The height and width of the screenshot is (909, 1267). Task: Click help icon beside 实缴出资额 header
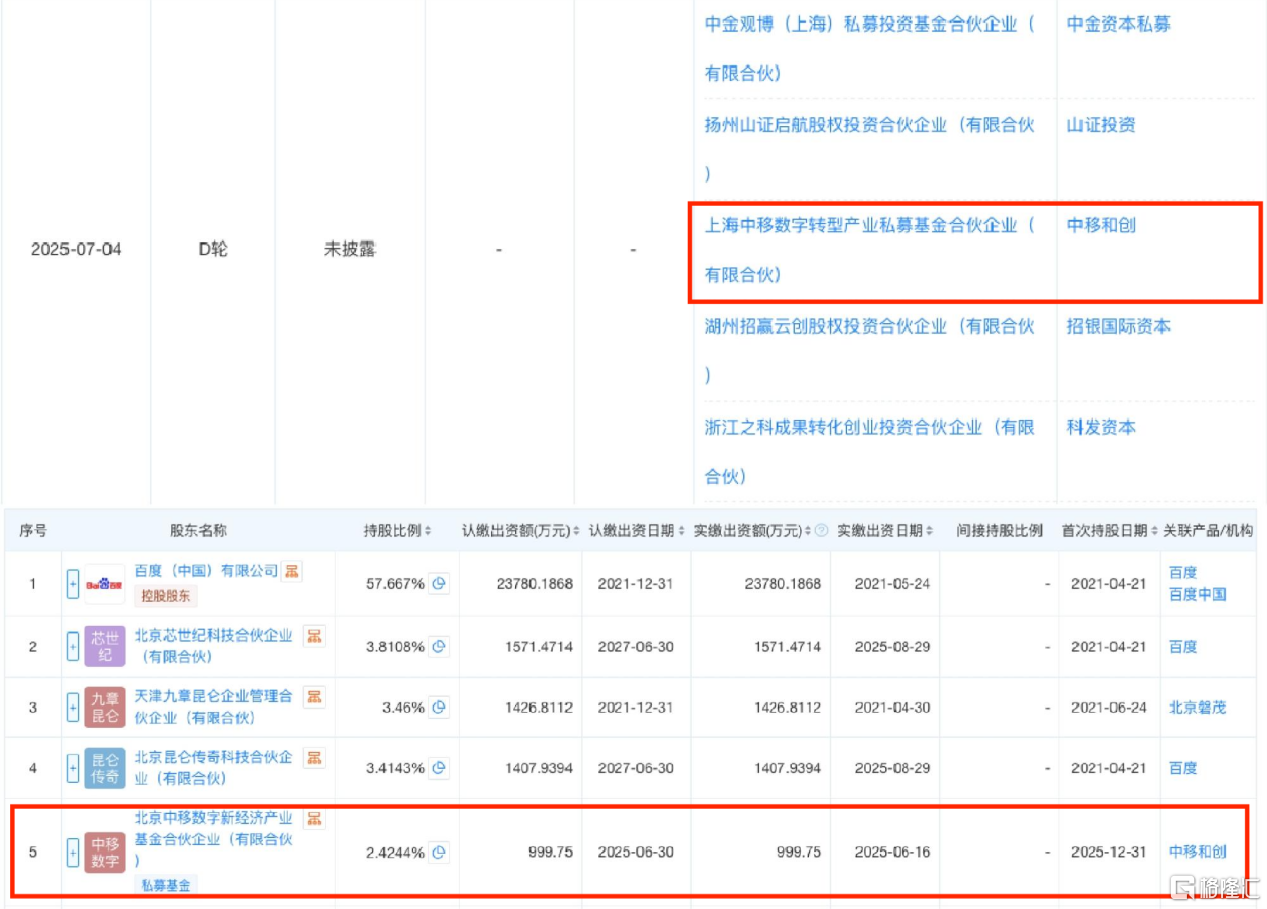(822, 531)
